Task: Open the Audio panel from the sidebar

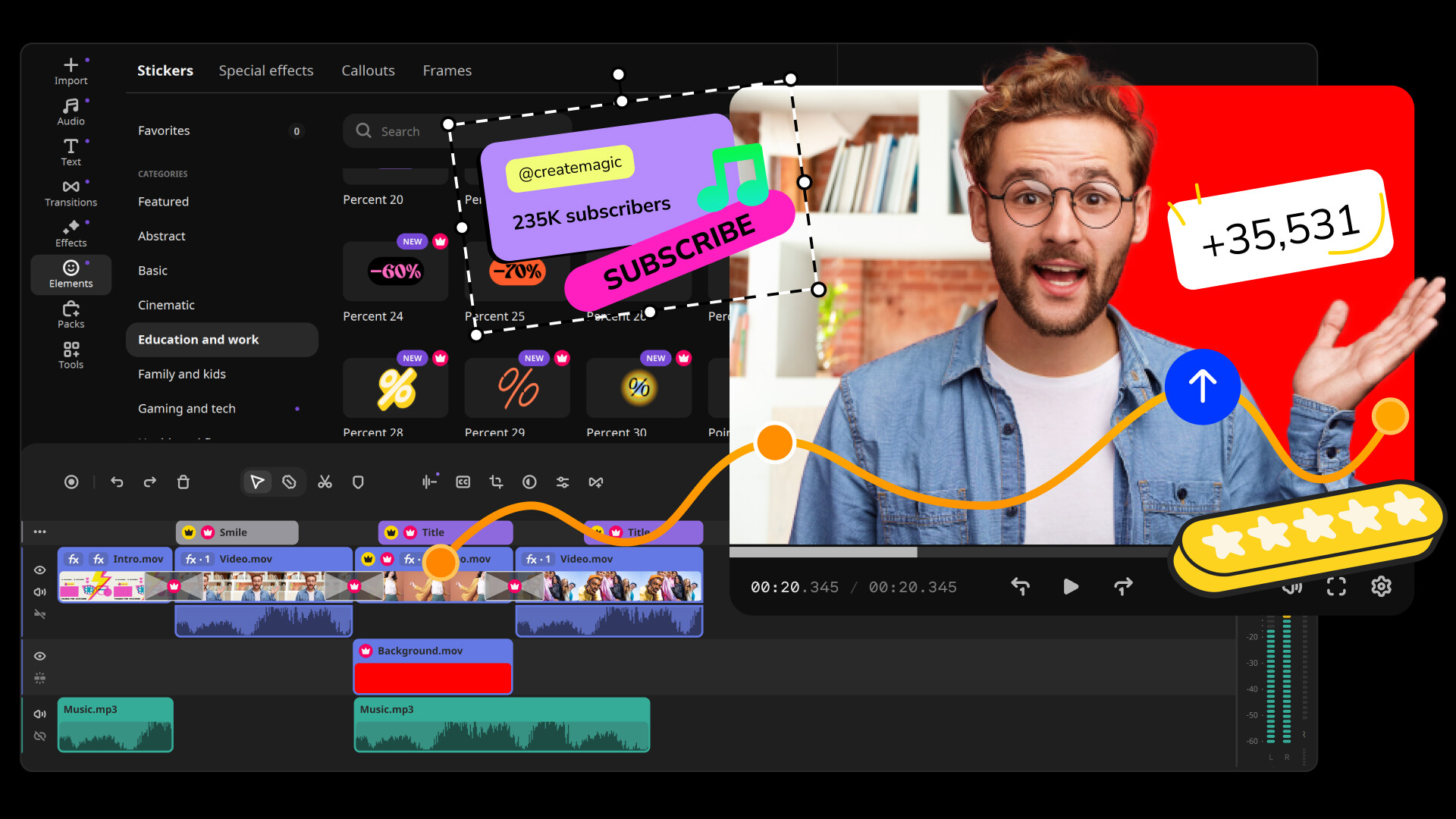Action: click(x=71, y=111)
